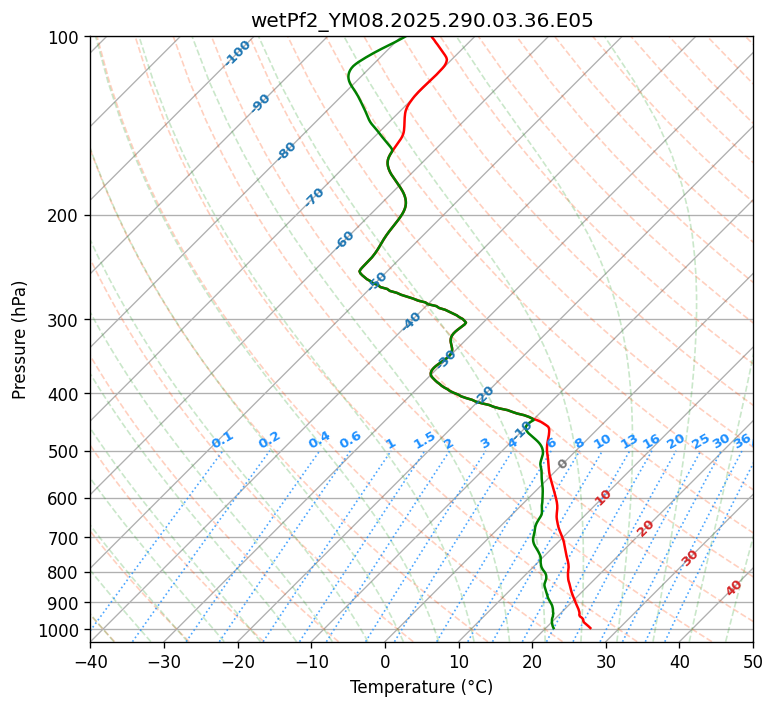This screenshot has width=775, height=708.
Task: Click the 'Pressure (hPa)' y-axis label
Action: click(x=20, y=340)
